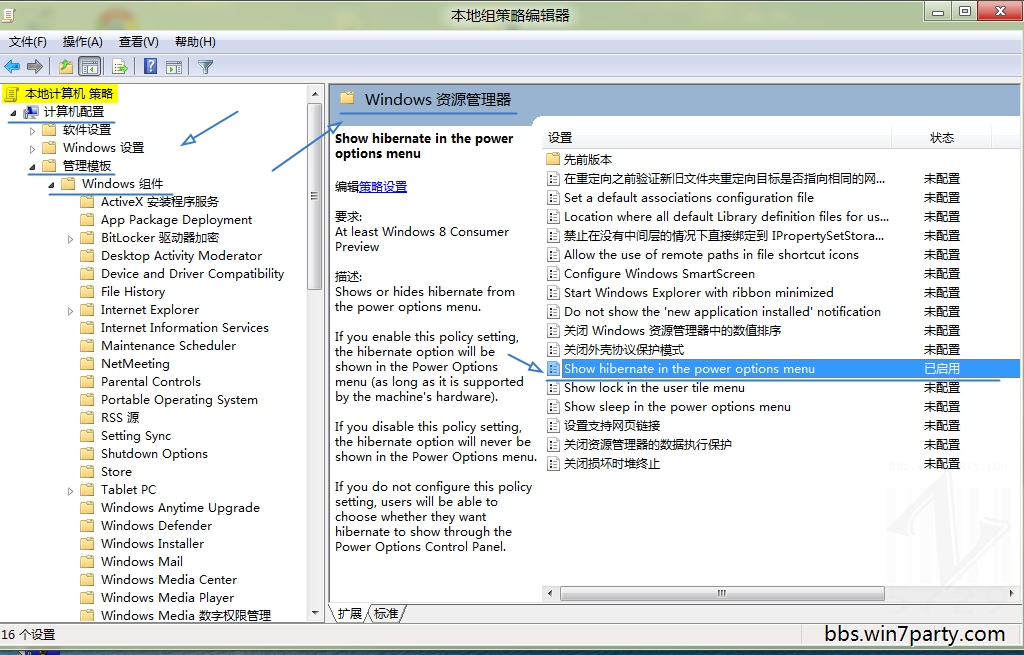The height and width of the screenshot is (655, 1024).
Task: Select the Desktop Activity Moderator folder
Action: click(182, 256)
